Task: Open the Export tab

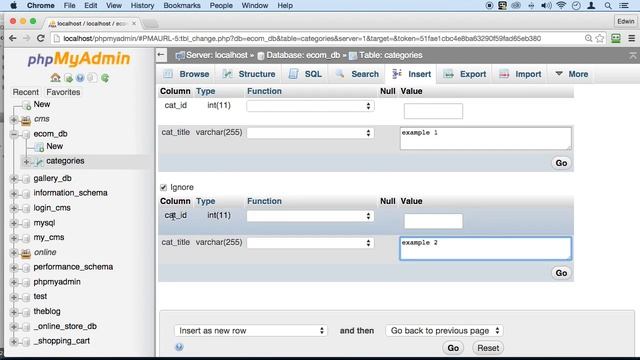Action: point(465,74)
